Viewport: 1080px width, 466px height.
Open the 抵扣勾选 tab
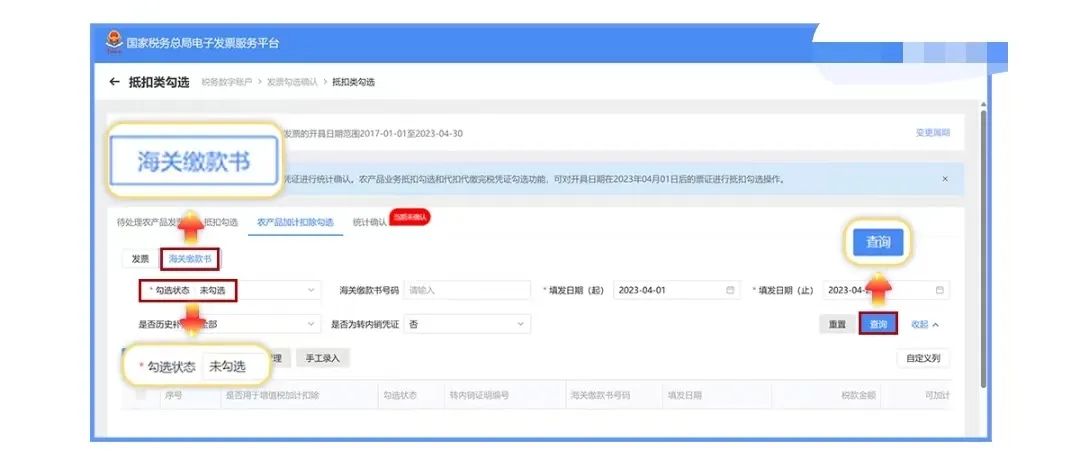point(221,222)
